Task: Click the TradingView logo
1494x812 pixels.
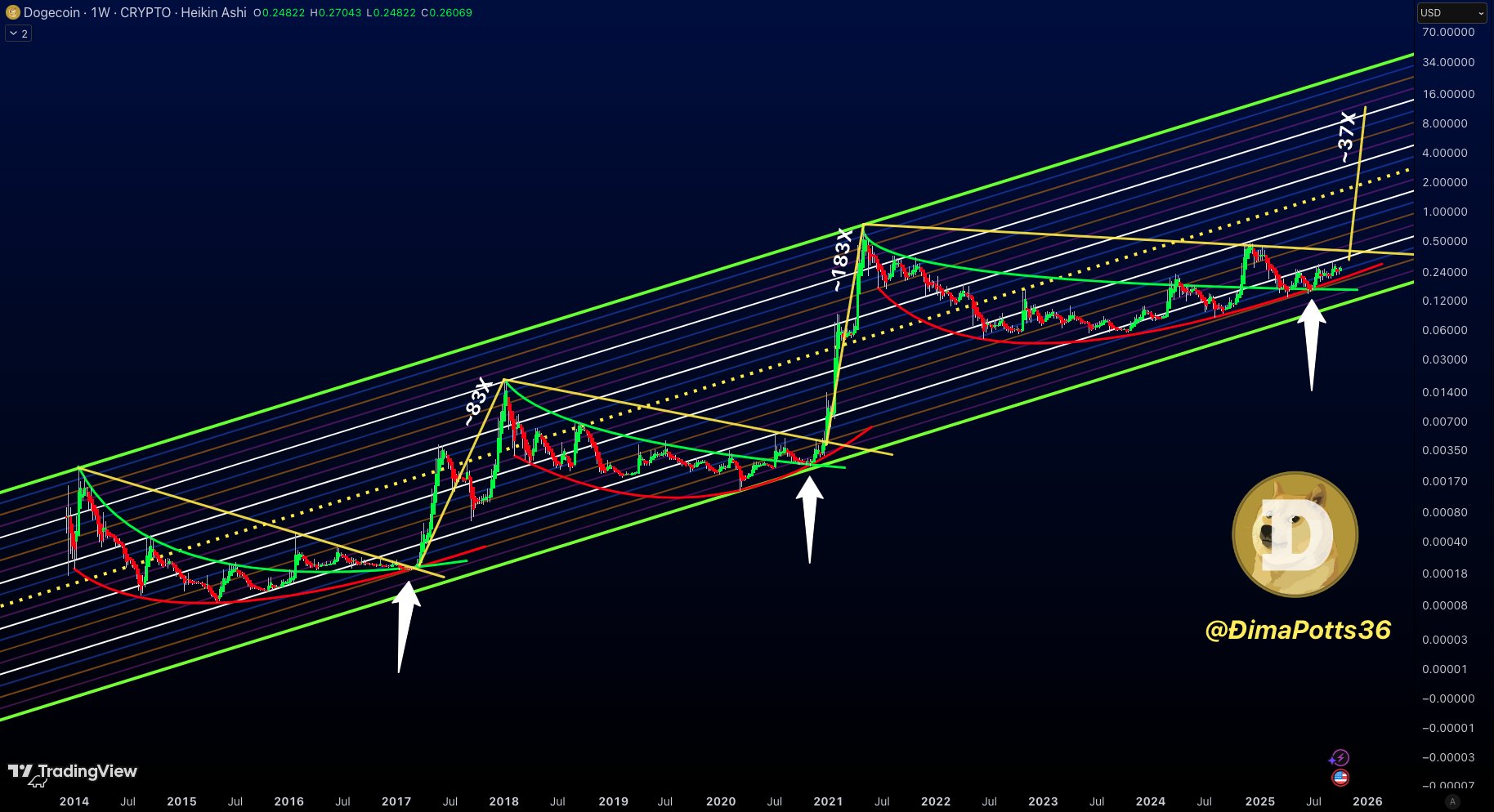Action: coord(73,771)
